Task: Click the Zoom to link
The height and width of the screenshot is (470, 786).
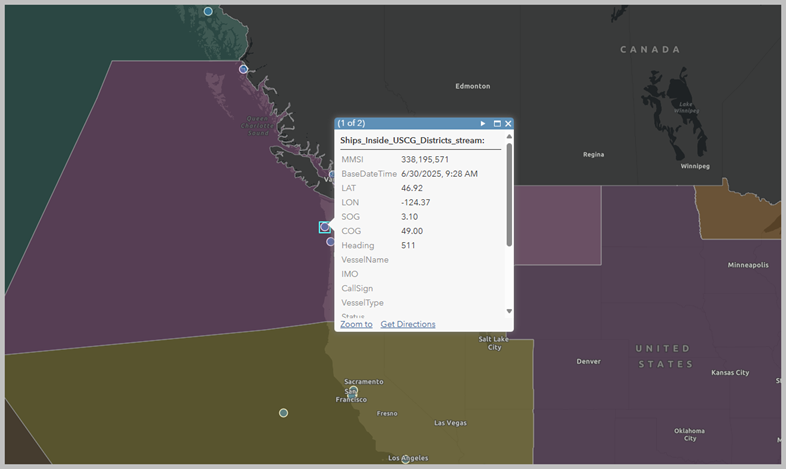Action: (356, 324)
